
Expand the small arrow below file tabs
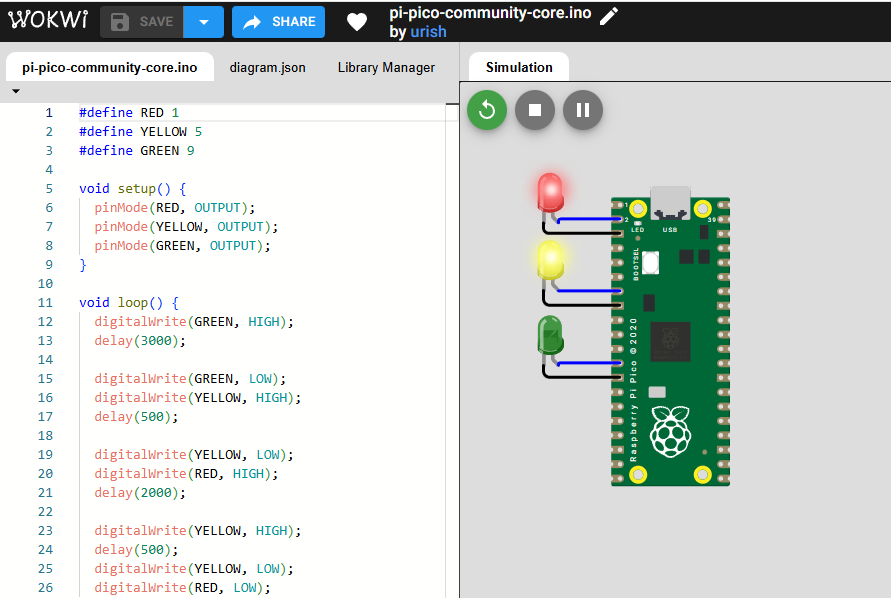tap(16, 91)
